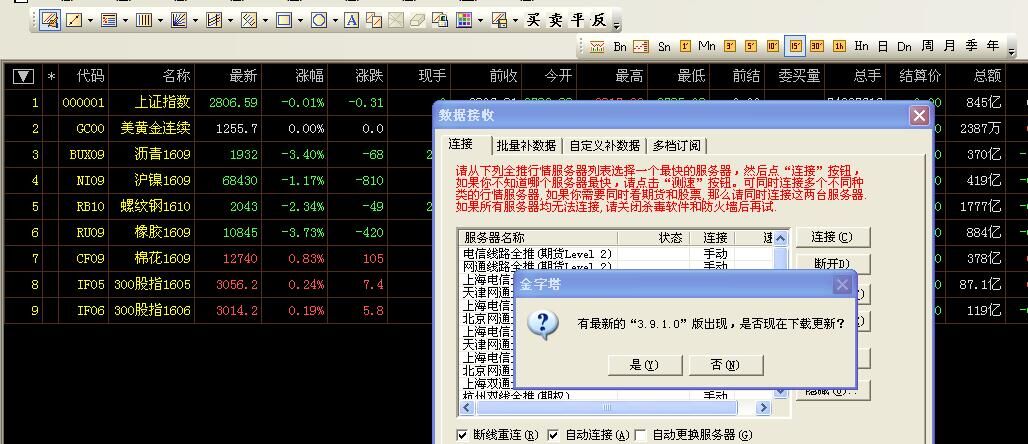The image size is (1028, 444).
Task: Expand dropdown arrow beside trend line tool
Action: [91, 20]
